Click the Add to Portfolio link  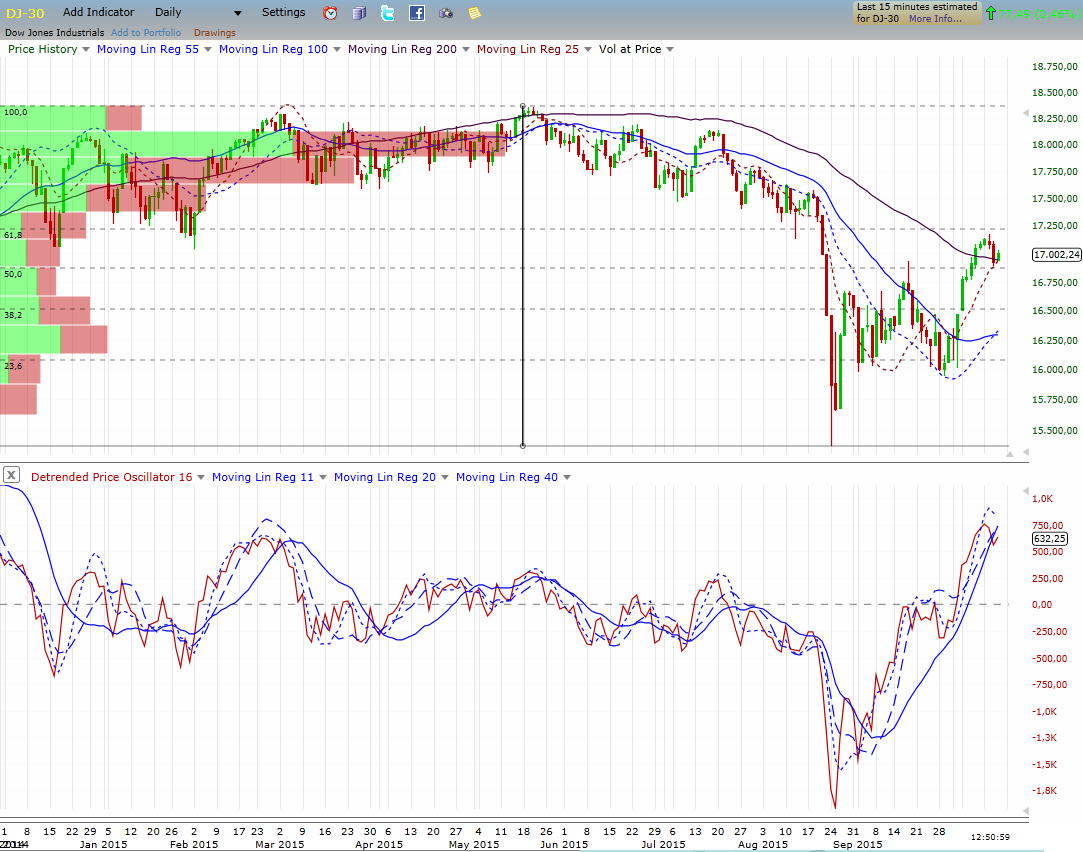tap(146, 33)
